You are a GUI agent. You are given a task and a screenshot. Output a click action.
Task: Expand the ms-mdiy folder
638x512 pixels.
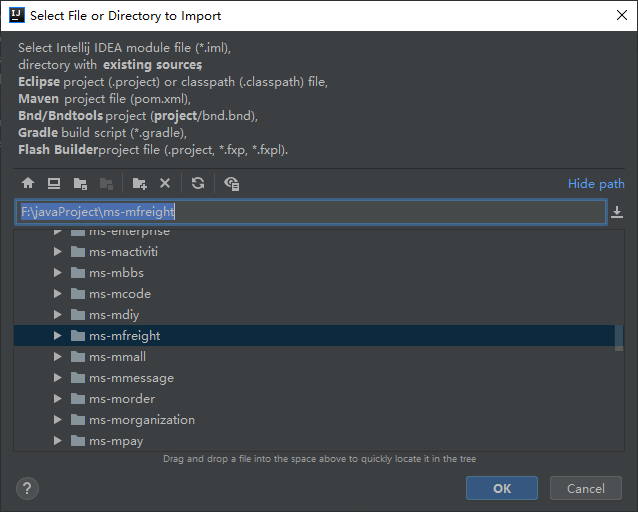pyautogui.click(x=57, y=315)
